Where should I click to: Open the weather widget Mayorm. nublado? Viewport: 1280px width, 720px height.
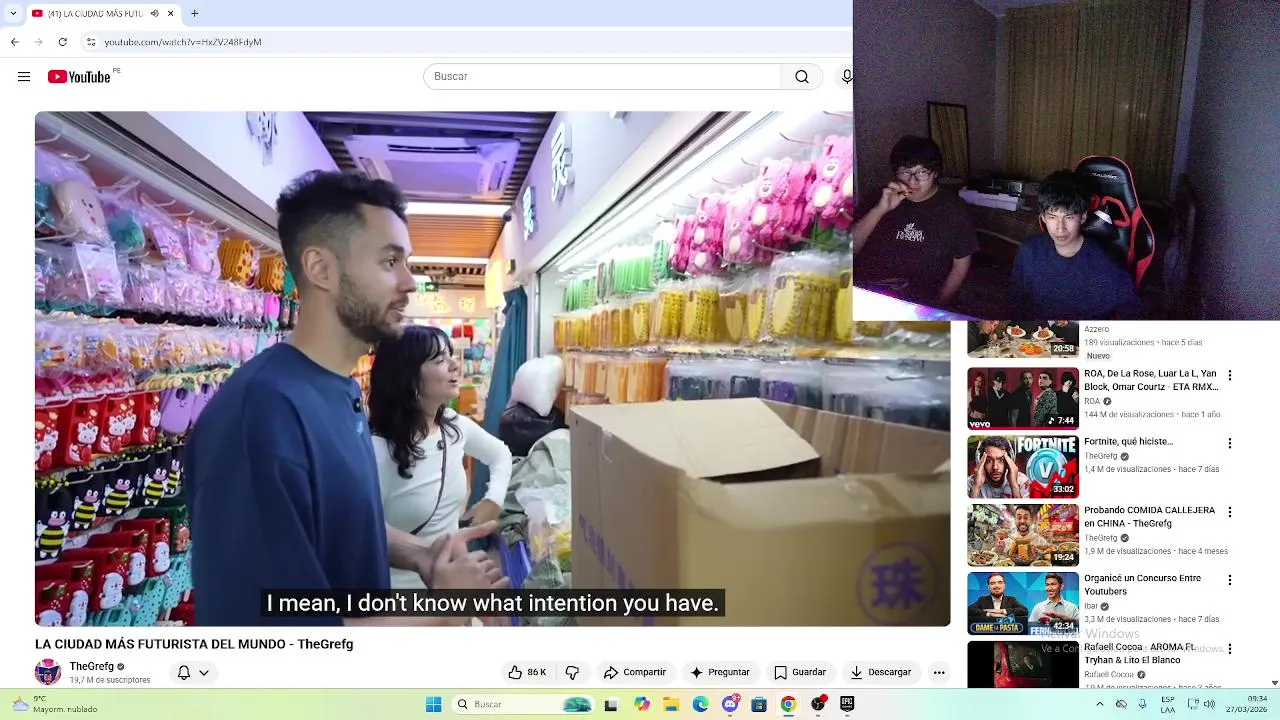coord(53,705)
